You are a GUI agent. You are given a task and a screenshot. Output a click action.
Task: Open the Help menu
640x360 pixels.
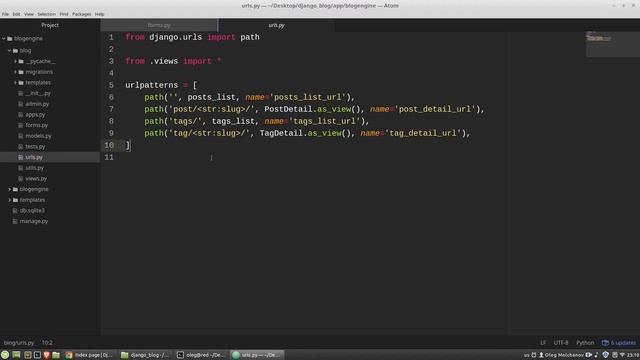pos(100,14)
